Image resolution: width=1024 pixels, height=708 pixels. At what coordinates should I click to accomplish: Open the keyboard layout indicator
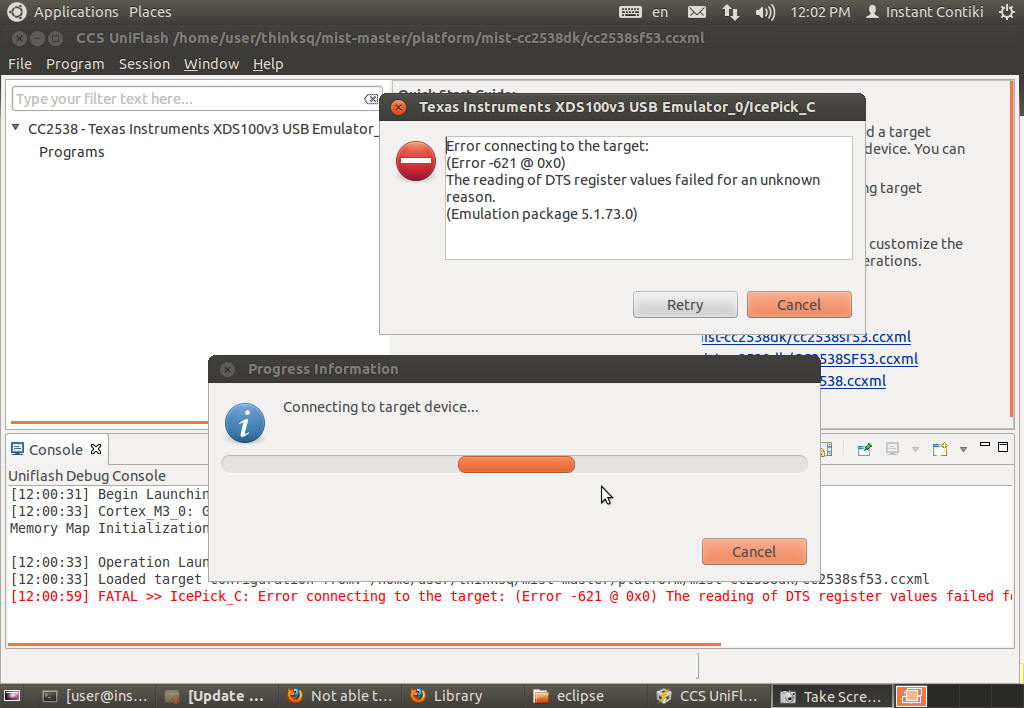[643, 12]
